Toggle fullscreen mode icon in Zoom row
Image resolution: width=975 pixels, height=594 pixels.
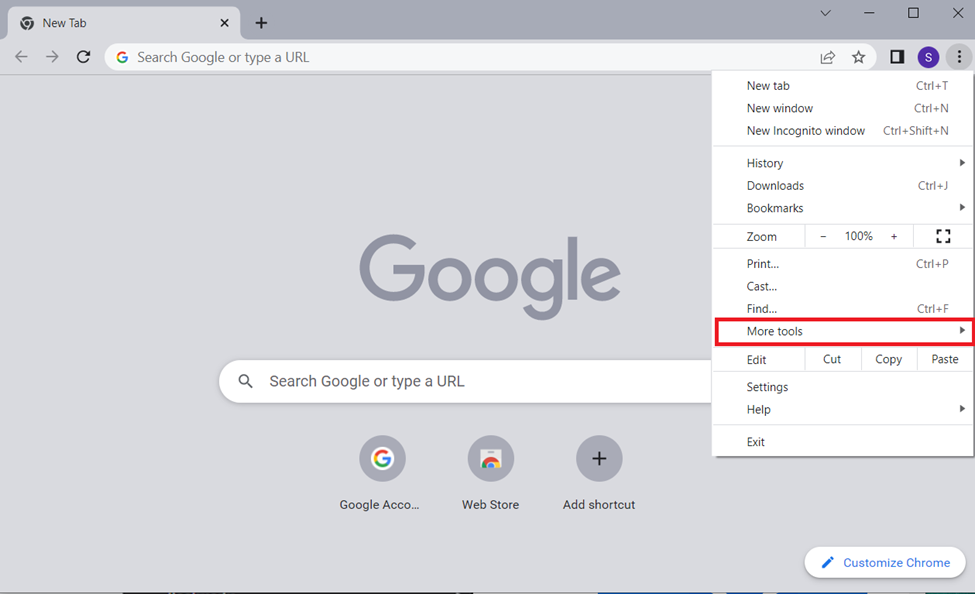click(942, 236)
